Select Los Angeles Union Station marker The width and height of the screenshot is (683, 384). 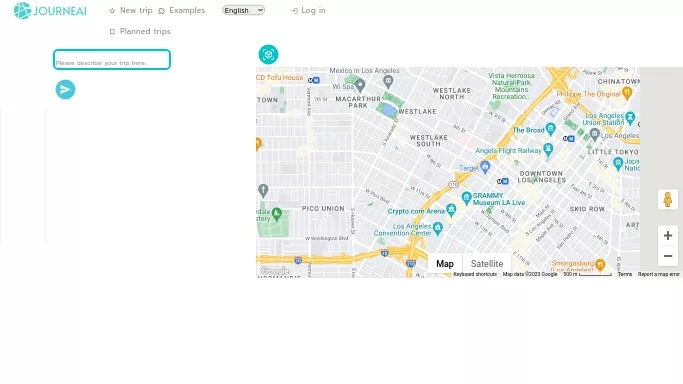(630, 118)
